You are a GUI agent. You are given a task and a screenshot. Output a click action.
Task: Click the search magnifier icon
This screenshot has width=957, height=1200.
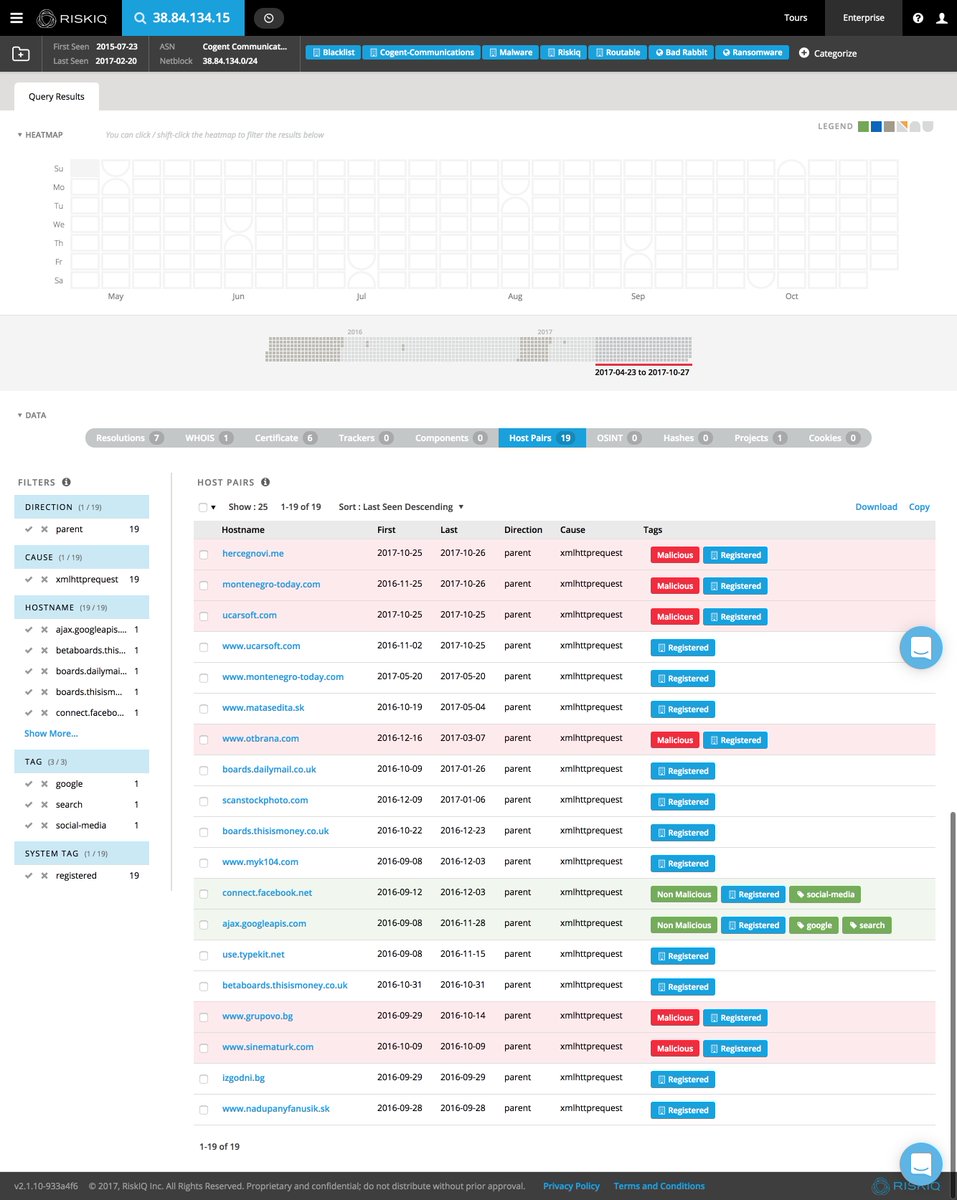click(140, 18)
